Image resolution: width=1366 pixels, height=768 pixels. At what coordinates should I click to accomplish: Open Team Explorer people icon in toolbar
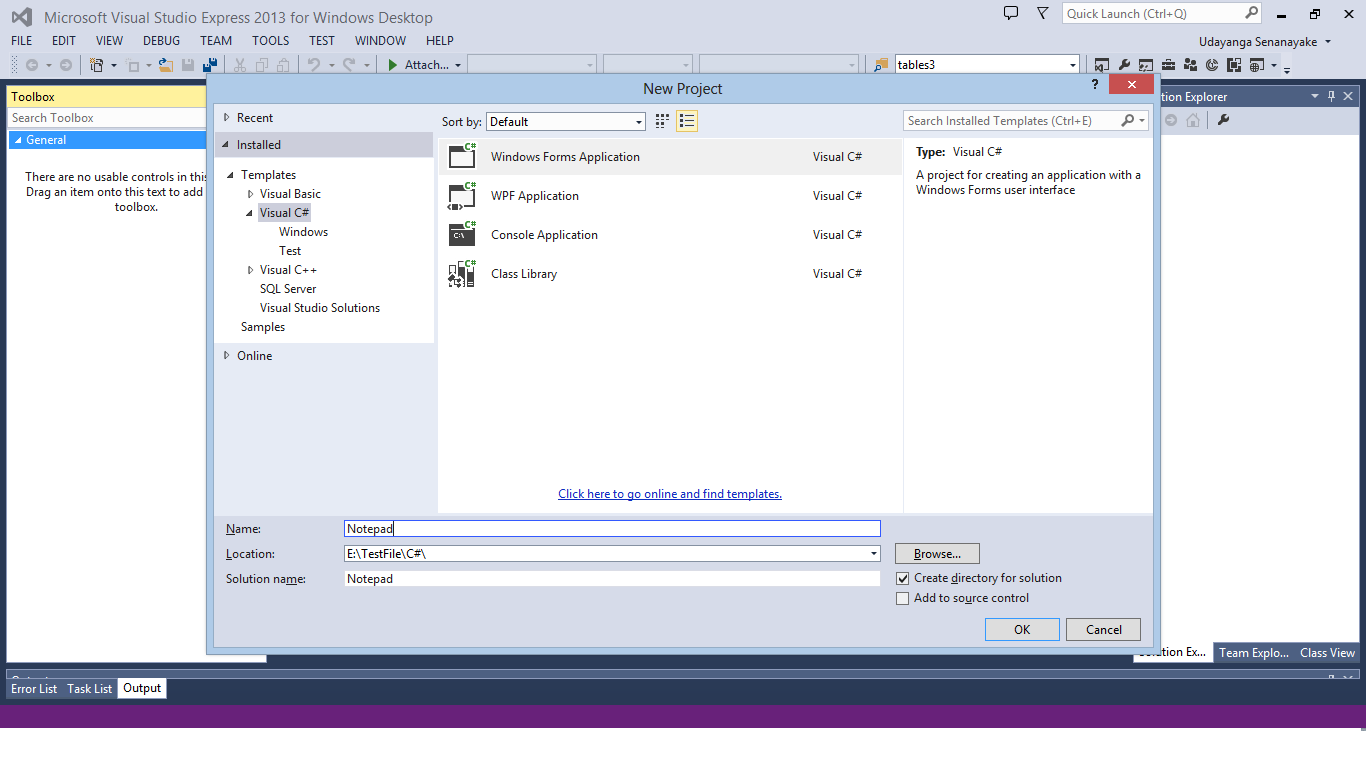click(x=1190, y=65)
